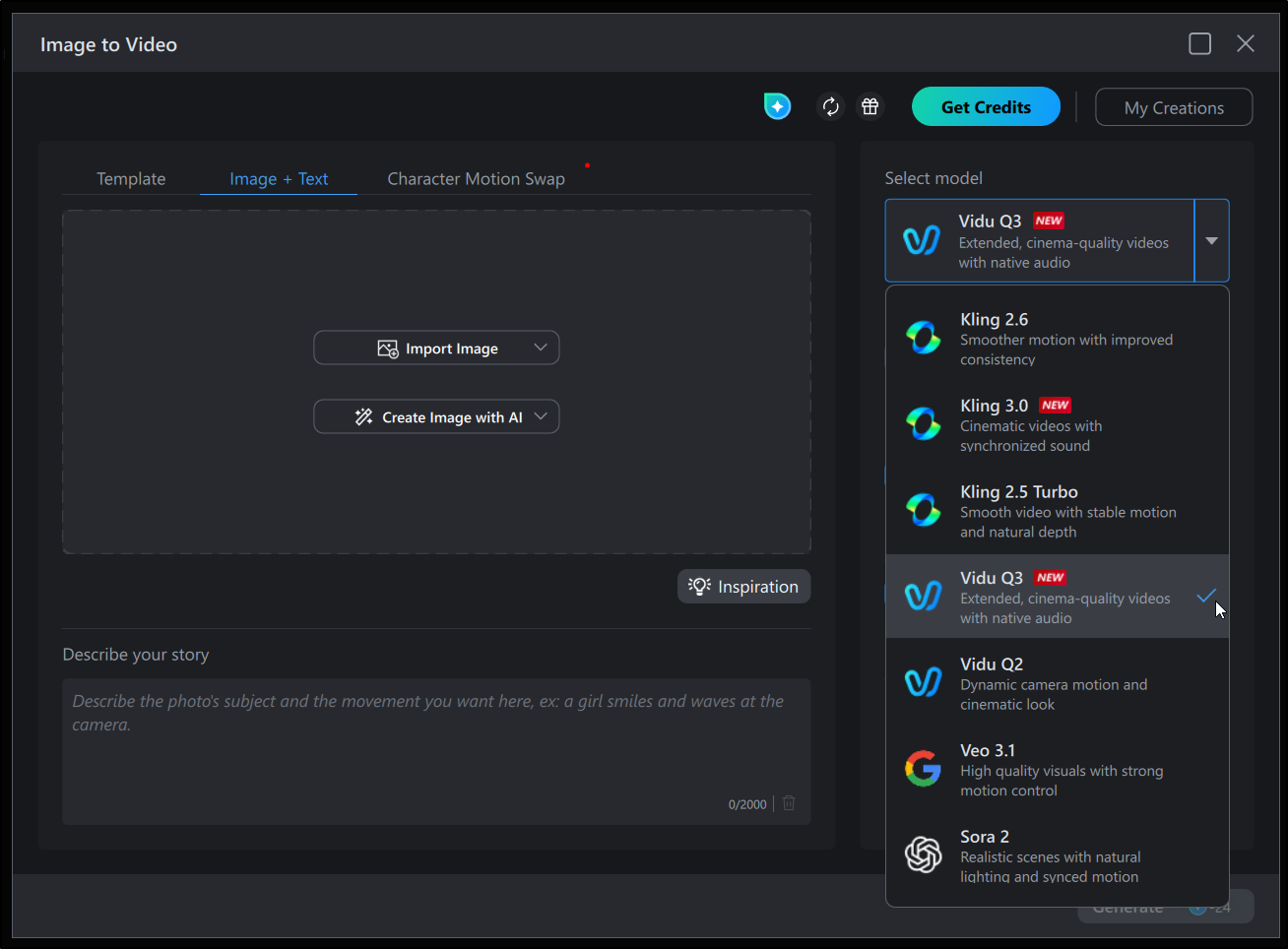Switch to the Template tab
The image size is (1288, 949).
point(131,179)
